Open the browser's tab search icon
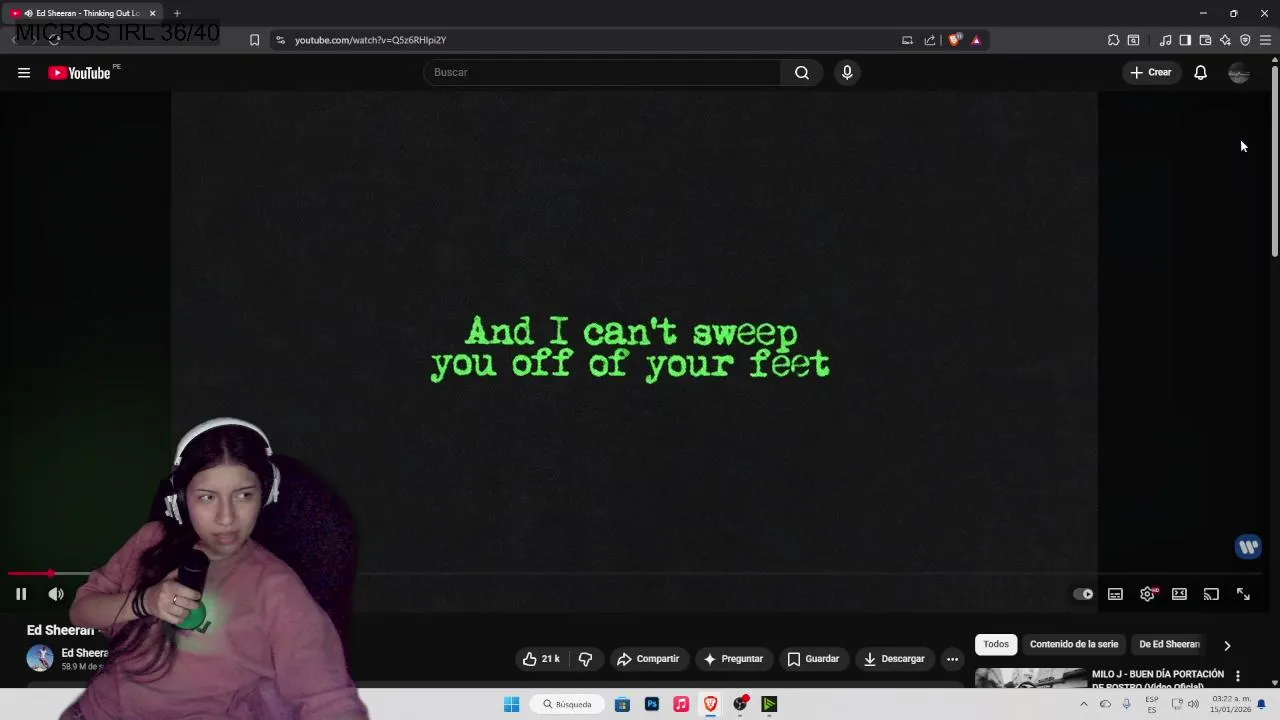 [1133, 40]
